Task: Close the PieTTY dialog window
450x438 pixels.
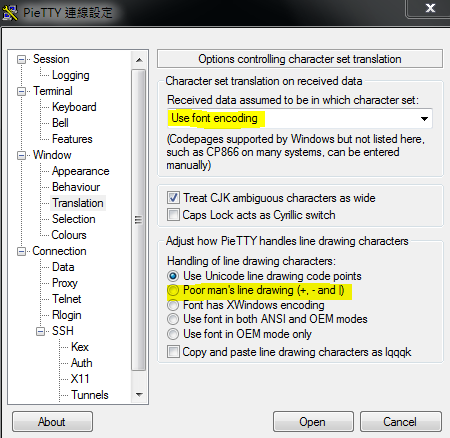Action: [430, 8]
